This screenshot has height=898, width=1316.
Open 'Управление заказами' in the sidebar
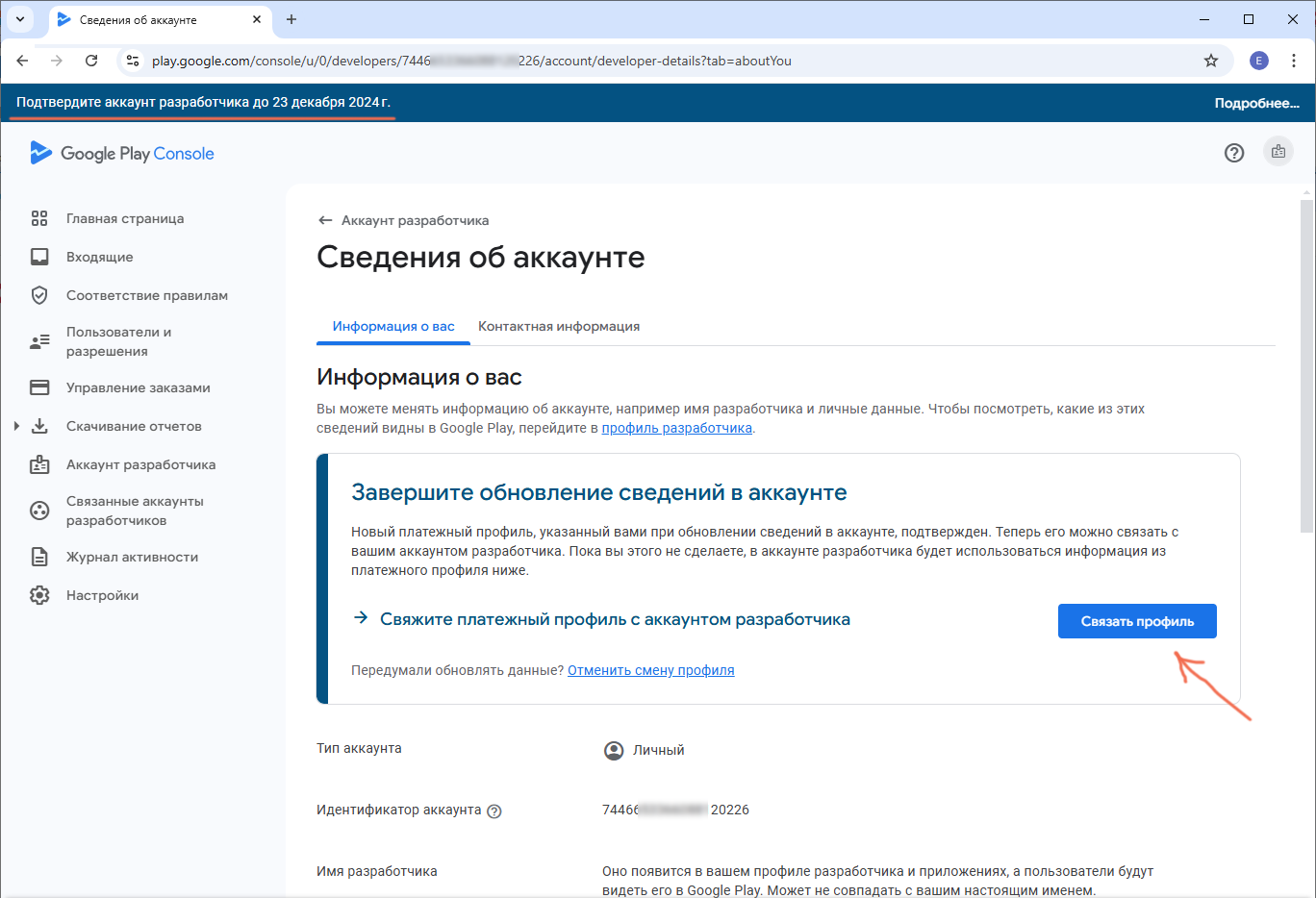[x=139, y=387]
